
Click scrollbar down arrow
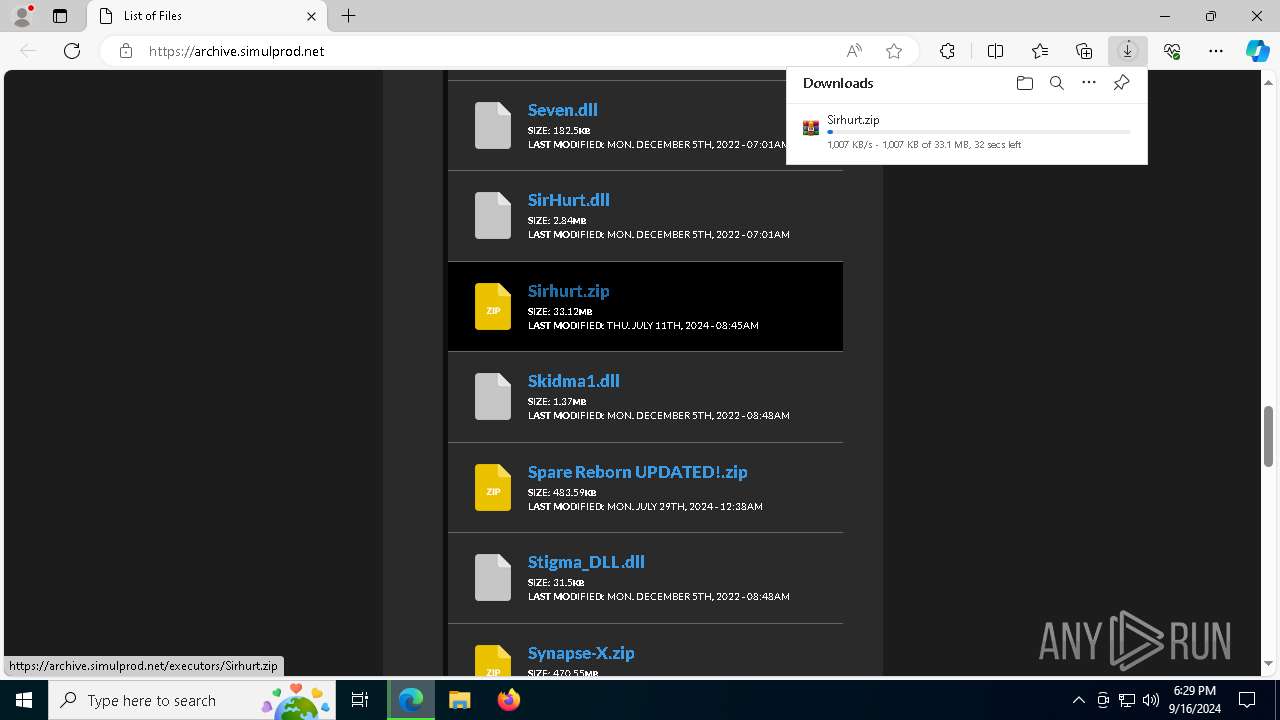[1268, 663]
